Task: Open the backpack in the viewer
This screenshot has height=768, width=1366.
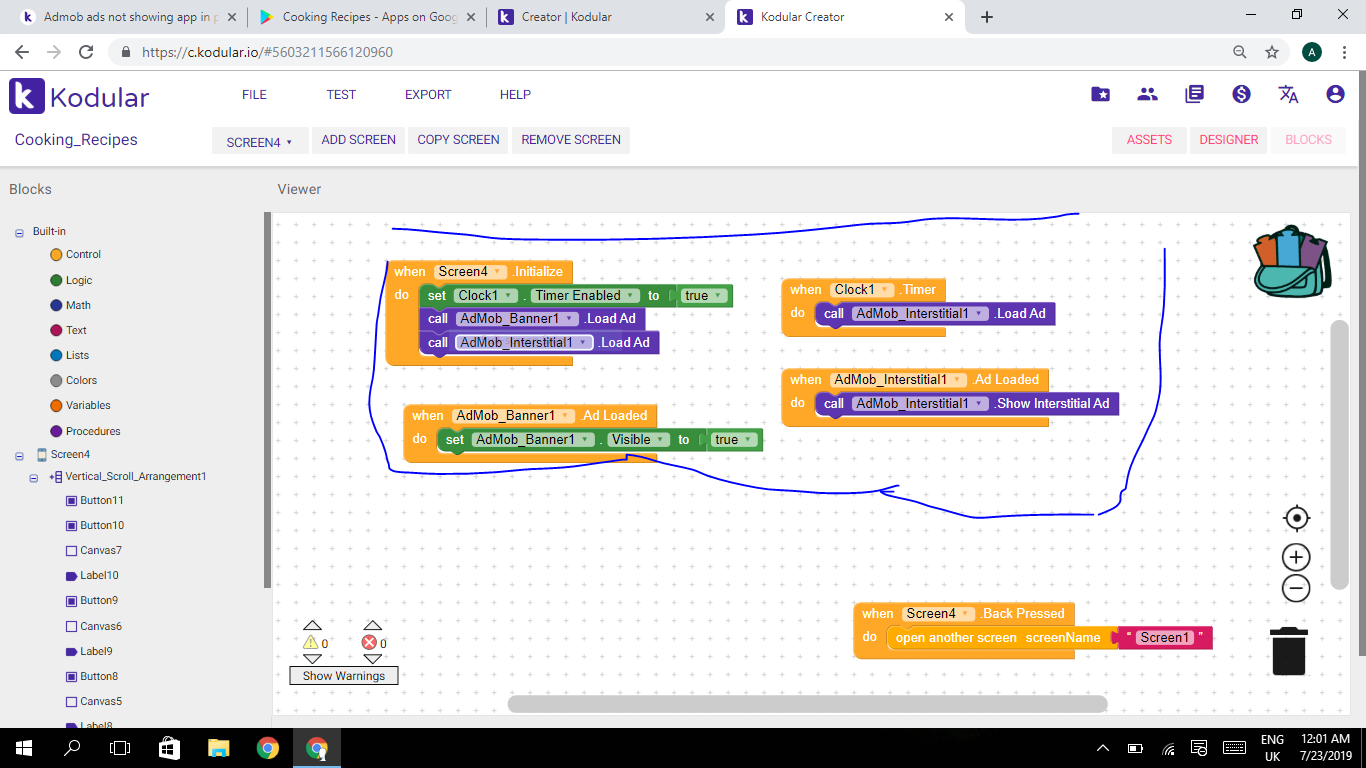Action: click(x=1292, y=262)
